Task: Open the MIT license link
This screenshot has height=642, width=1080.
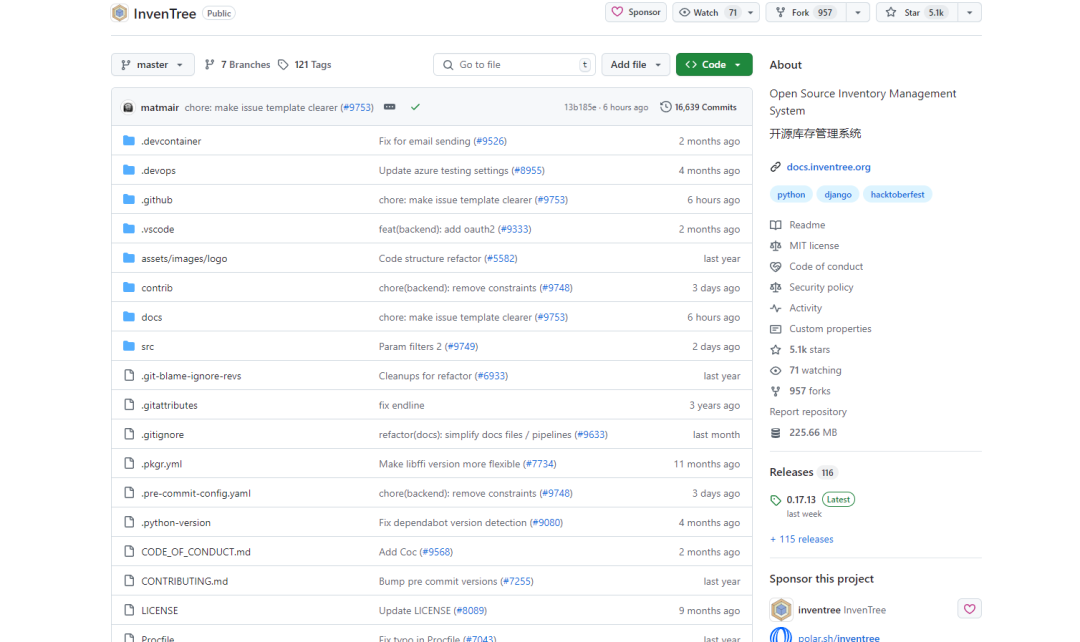Action: point(804,245)
